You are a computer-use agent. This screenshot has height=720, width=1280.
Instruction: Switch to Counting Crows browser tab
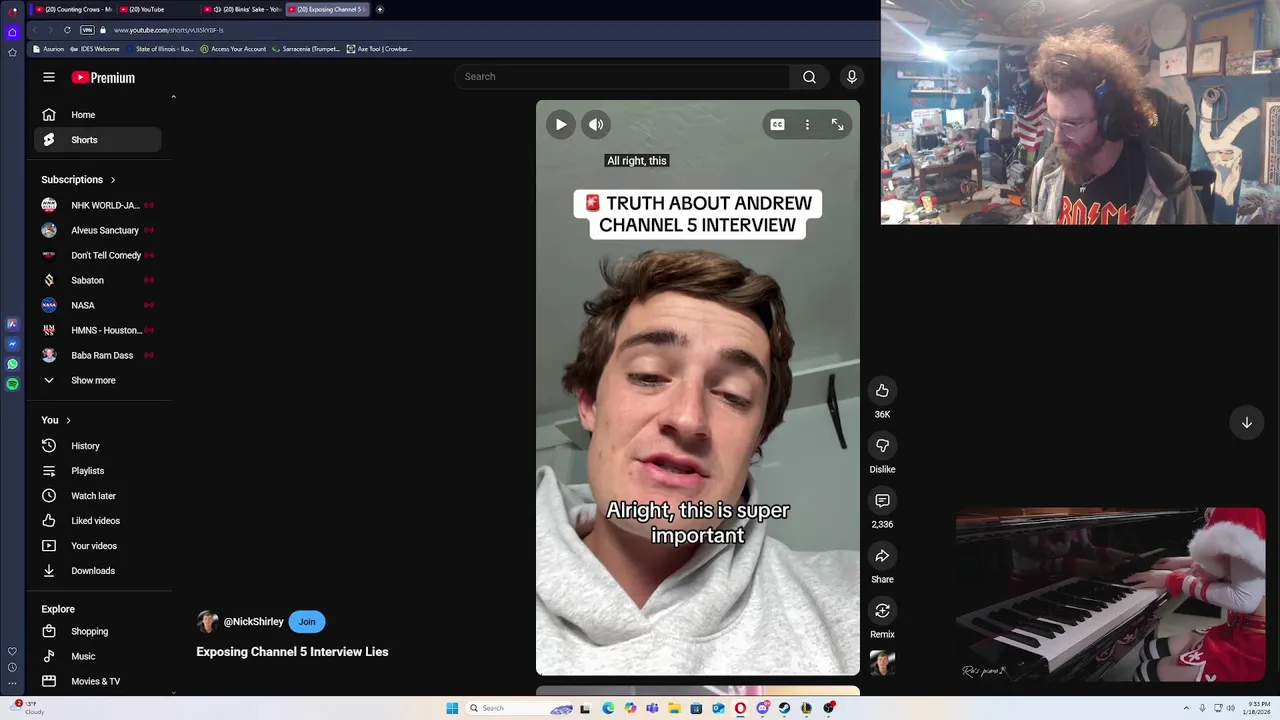[73, 9]
